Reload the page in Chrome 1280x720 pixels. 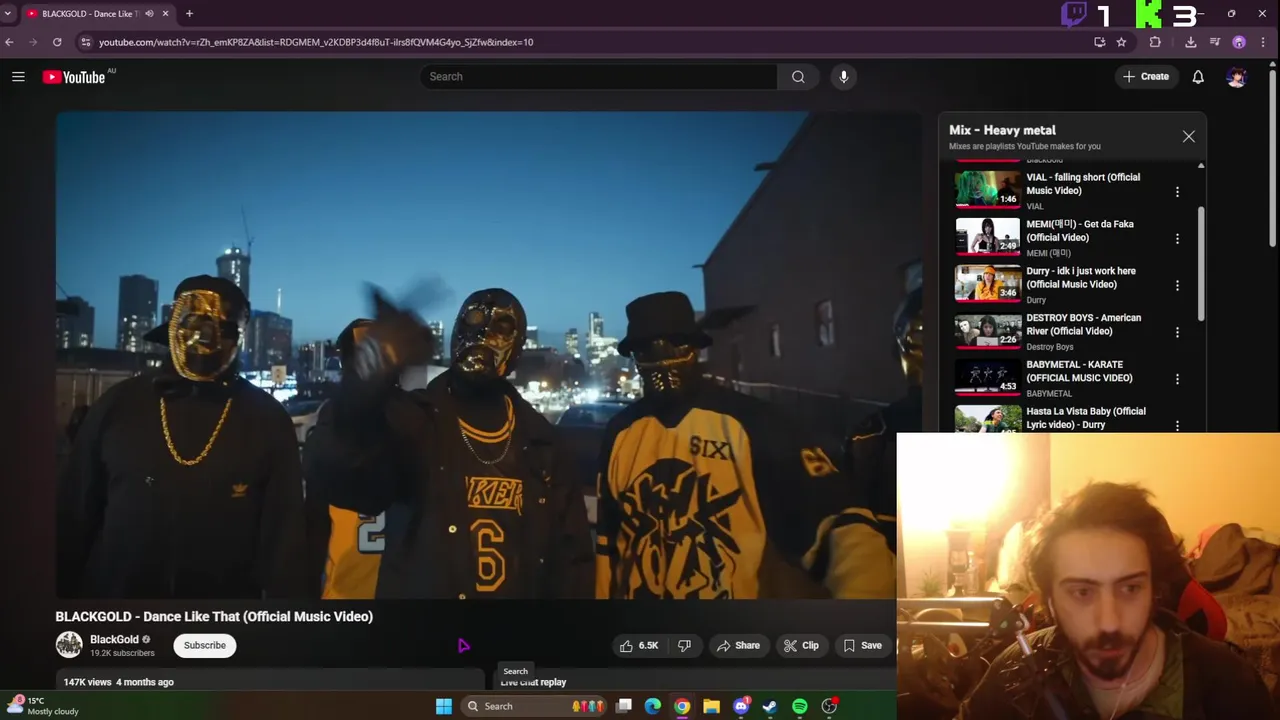(57, 42)
